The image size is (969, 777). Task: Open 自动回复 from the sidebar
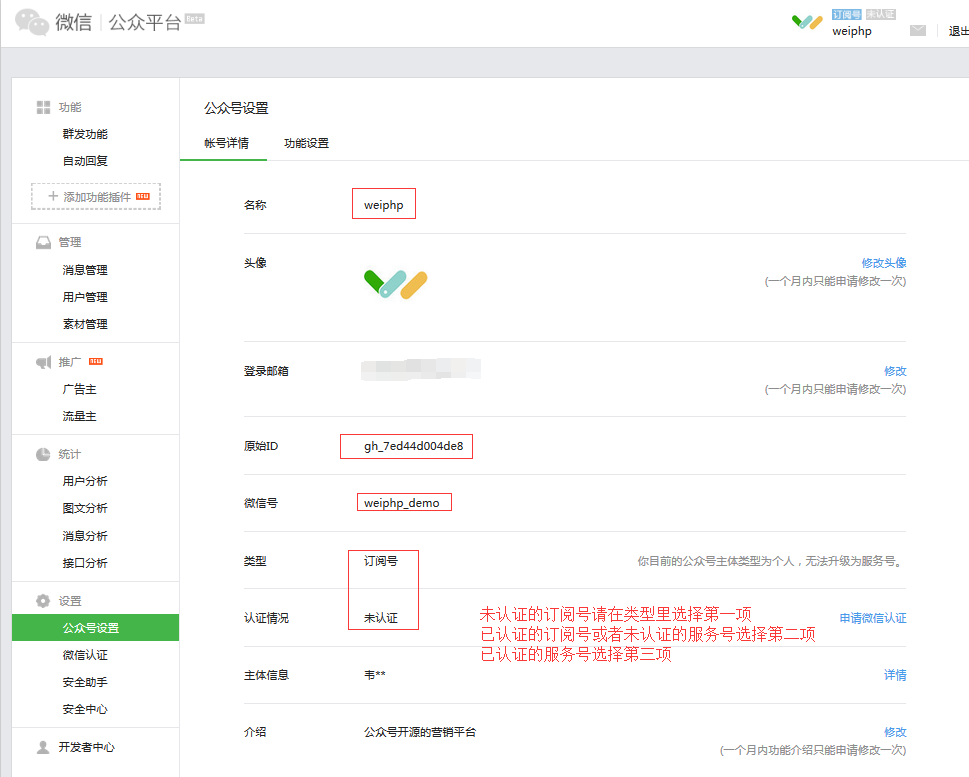pyautogui.click(x=86, y=160)
